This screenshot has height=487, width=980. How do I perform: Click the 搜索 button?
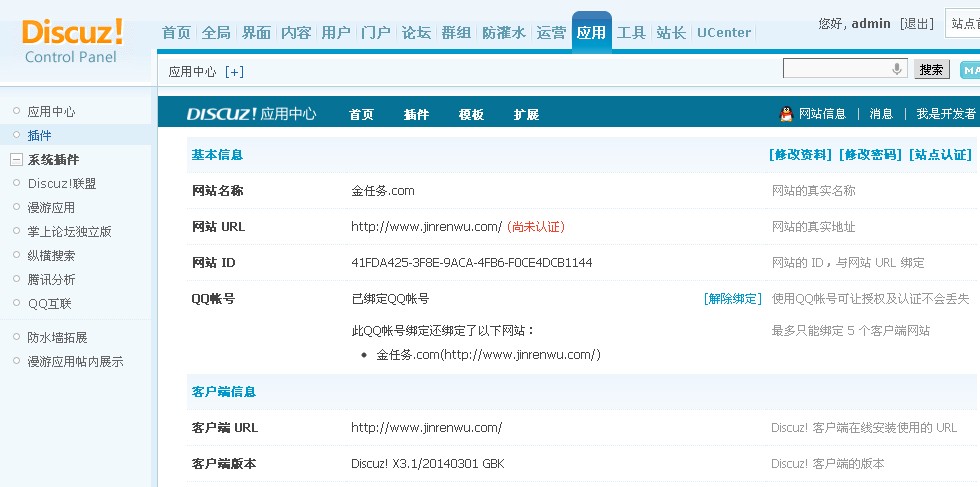pyautogui.click(x=931, y=69)
